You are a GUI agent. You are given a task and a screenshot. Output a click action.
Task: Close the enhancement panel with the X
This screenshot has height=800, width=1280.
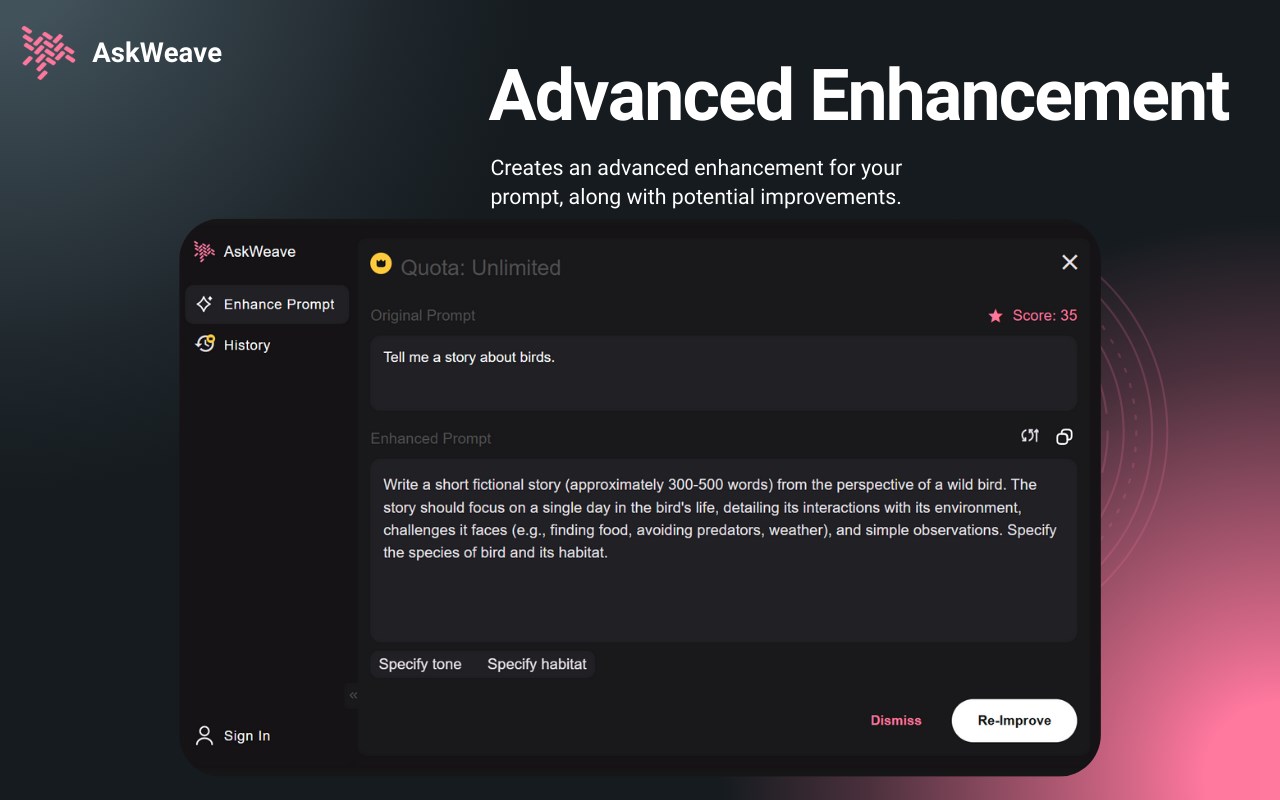click(x=1069, y=262)
